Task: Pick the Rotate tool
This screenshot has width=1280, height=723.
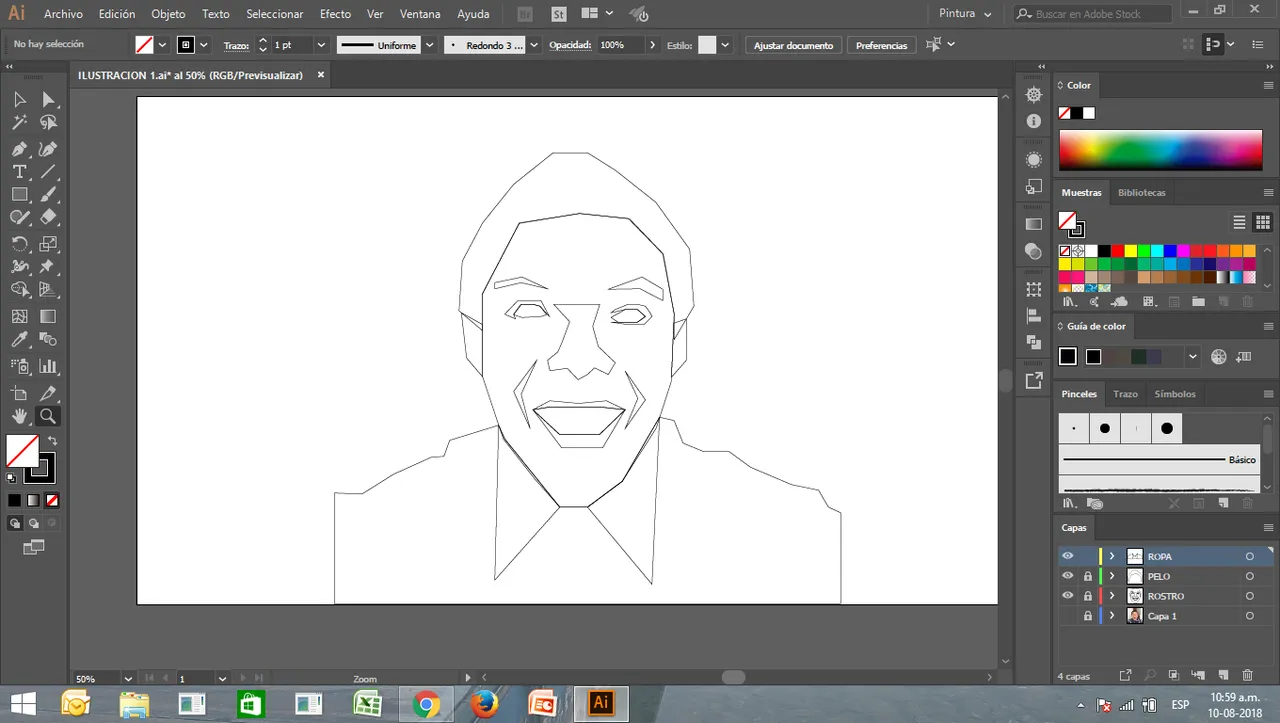Action: (x=19, y=243)
